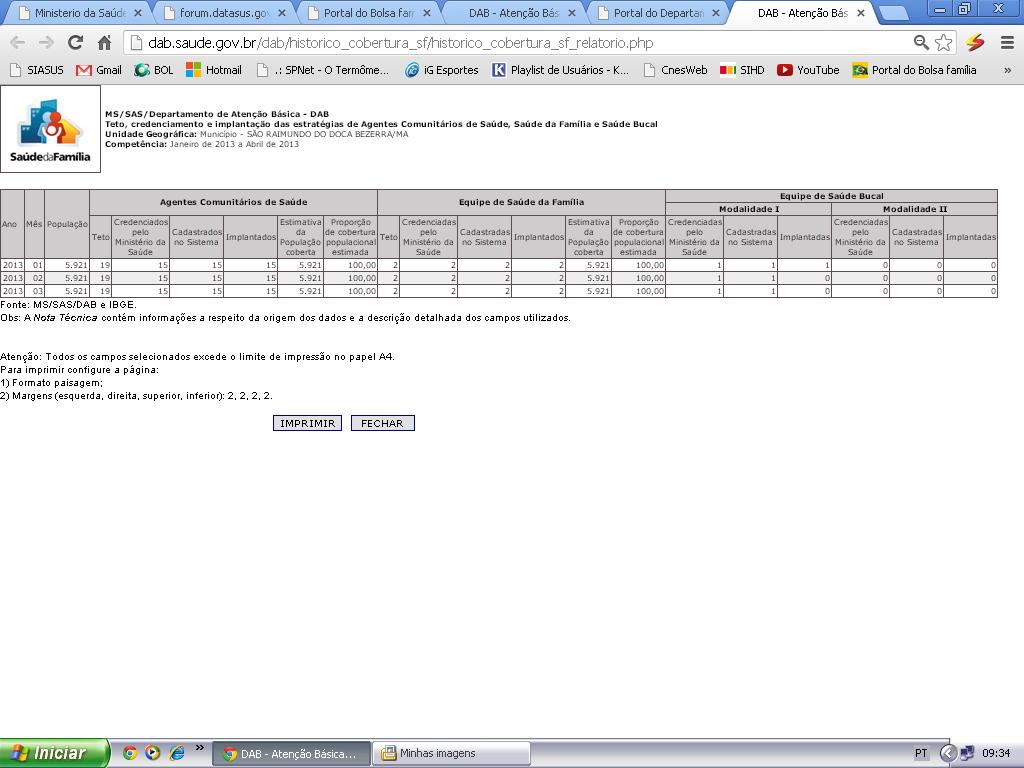
Task: Click the search magnifier in the address bar
Action: (x=921, y=43)
